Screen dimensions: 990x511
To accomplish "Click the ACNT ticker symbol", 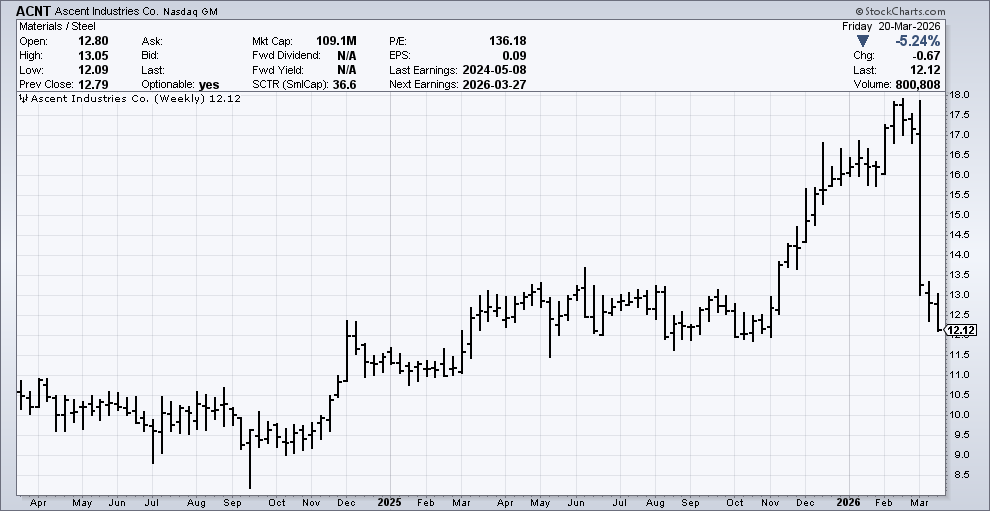I will (x=33, y=11).
